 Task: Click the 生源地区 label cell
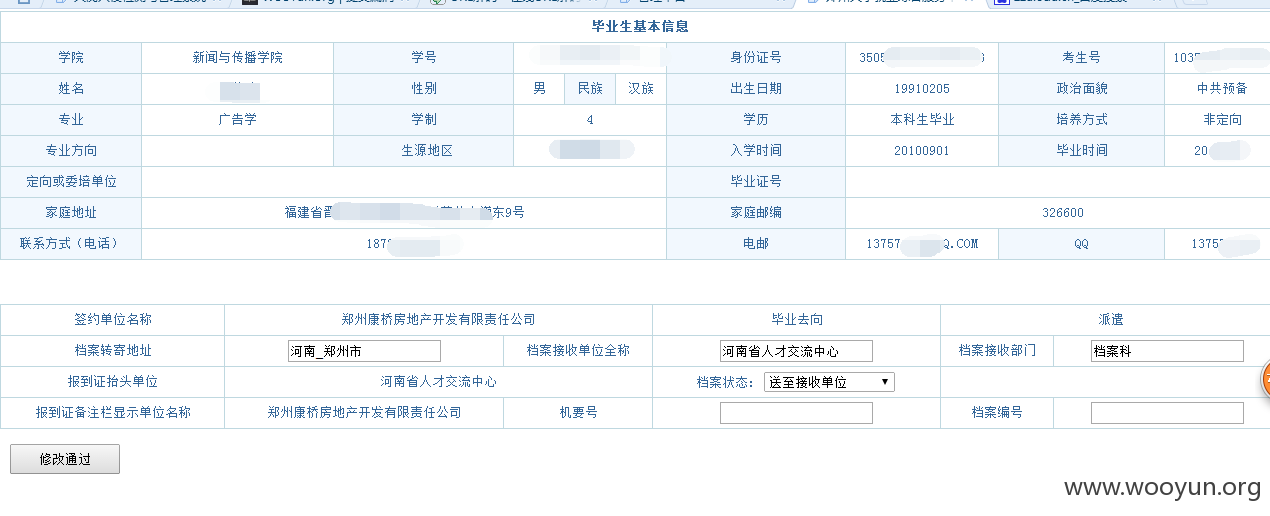[x=423, y=151]
